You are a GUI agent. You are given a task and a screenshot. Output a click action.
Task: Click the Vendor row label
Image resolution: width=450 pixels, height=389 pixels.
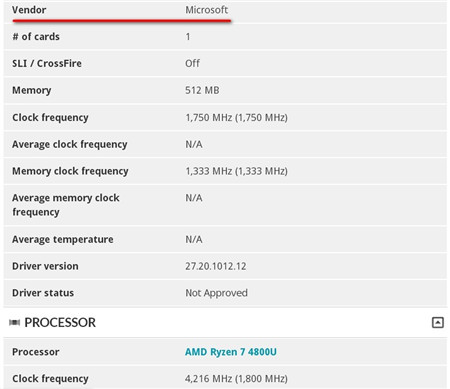point(29,10)
